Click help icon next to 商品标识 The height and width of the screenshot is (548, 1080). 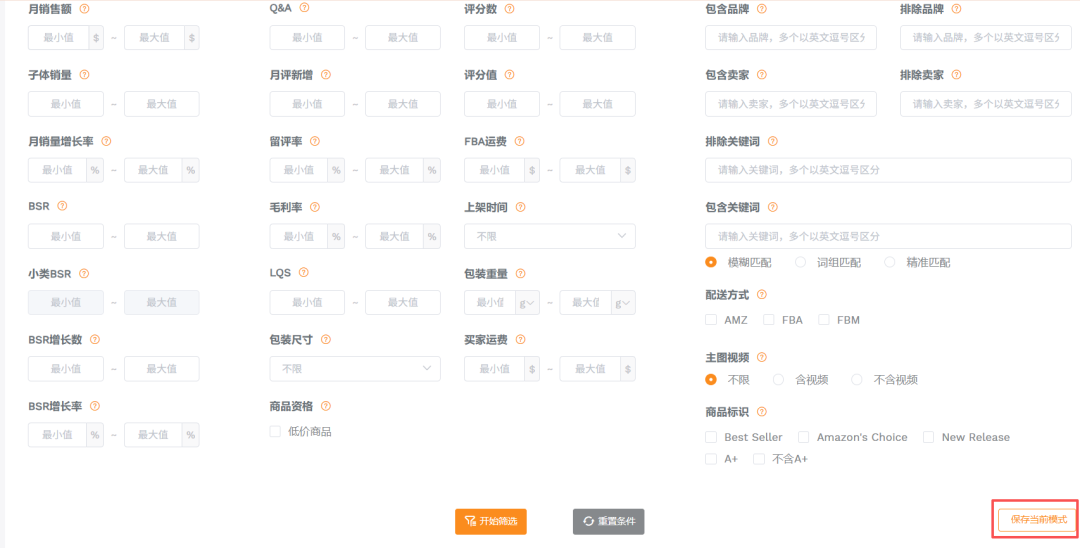(x=762, y=412)
